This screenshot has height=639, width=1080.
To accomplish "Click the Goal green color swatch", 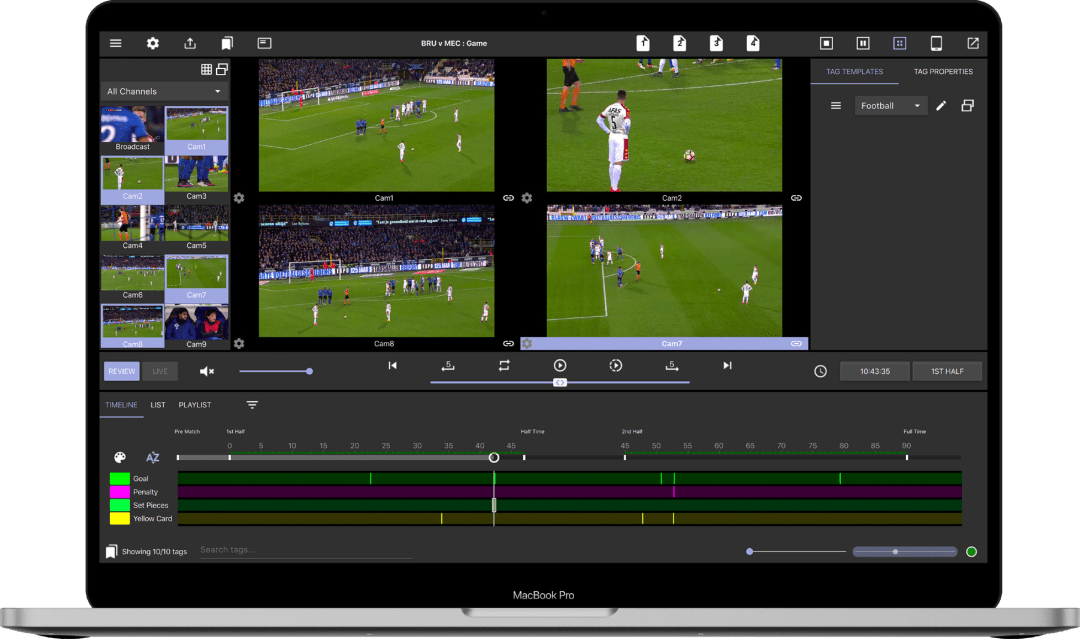I will point(120,479).
